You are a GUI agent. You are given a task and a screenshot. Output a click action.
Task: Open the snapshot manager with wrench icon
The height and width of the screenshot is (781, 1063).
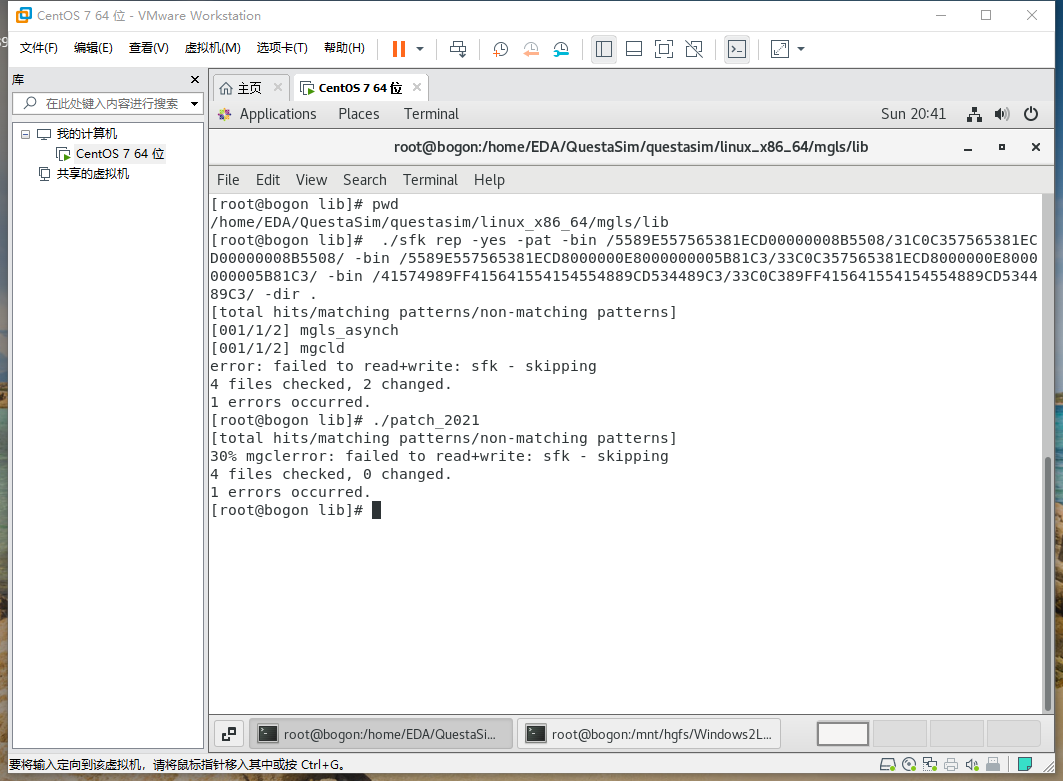pos(561,49)
